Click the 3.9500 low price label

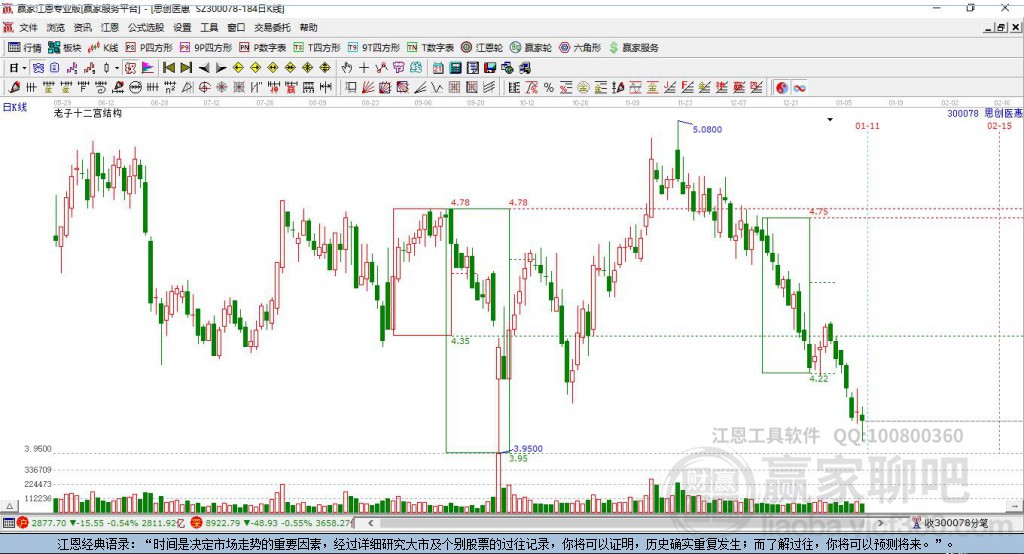[x=528, y=449]
